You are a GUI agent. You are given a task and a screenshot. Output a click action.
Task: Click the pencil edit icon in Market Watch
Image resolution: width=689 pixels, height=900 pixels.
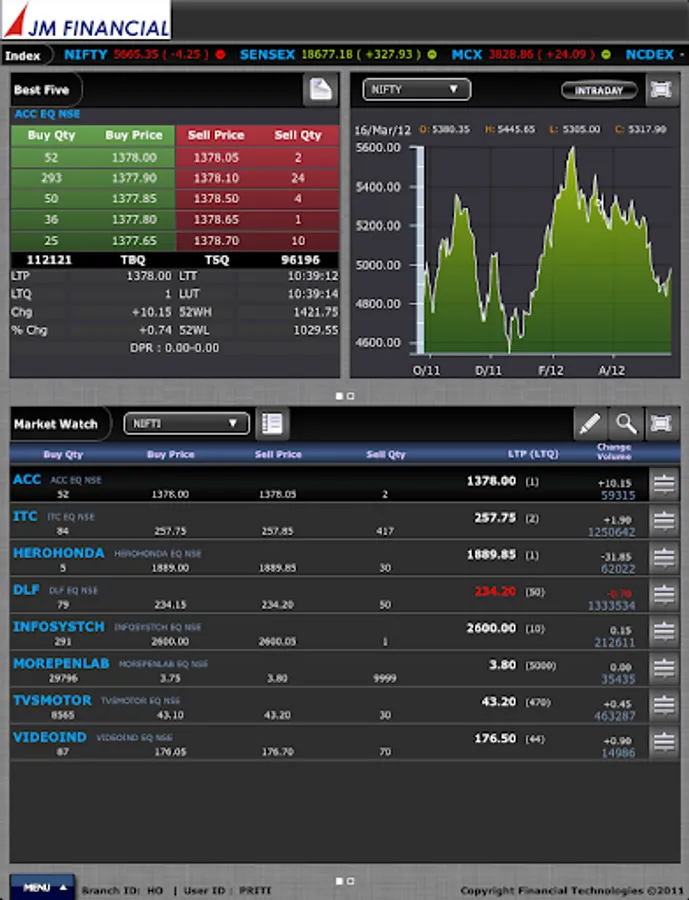pos(590,424)
